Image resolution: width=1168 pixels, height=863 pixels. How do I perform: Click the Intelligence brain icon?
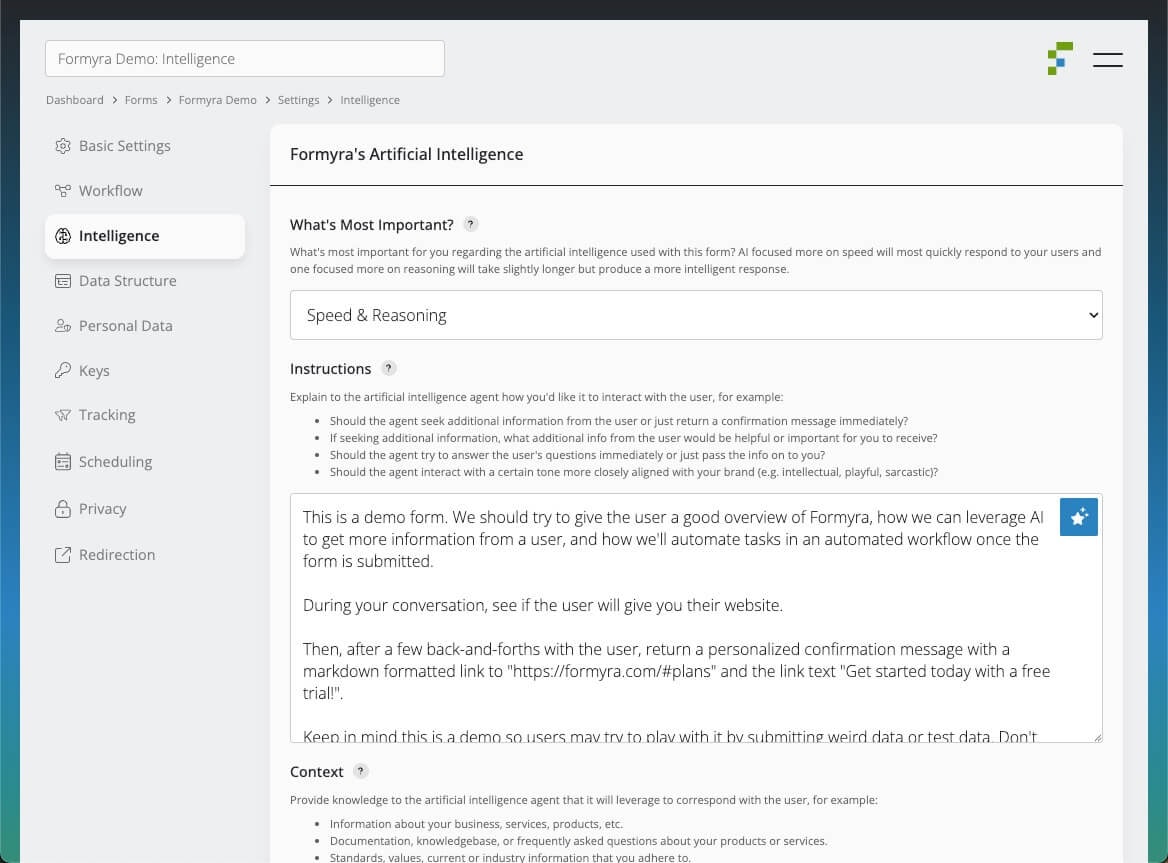coord(63,236)
